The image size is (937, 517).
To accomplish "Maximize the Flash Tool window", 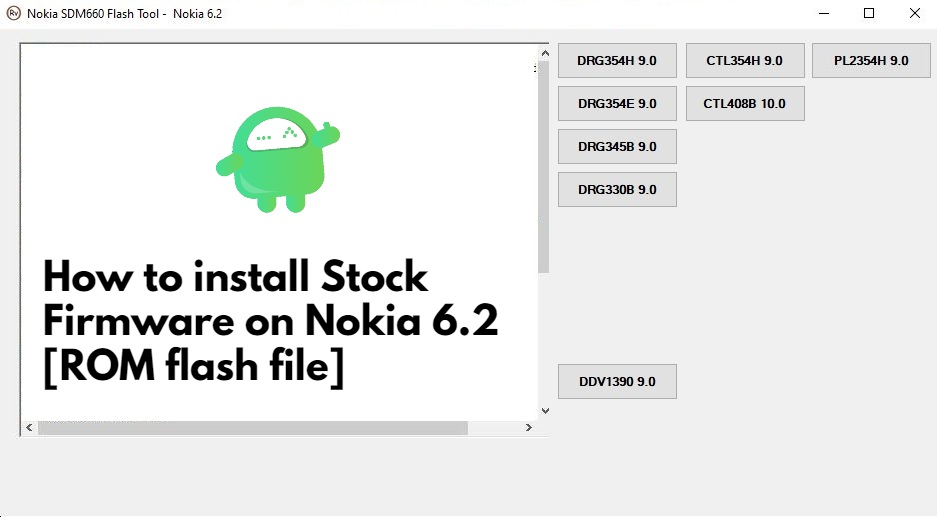I will pos(869,13).
